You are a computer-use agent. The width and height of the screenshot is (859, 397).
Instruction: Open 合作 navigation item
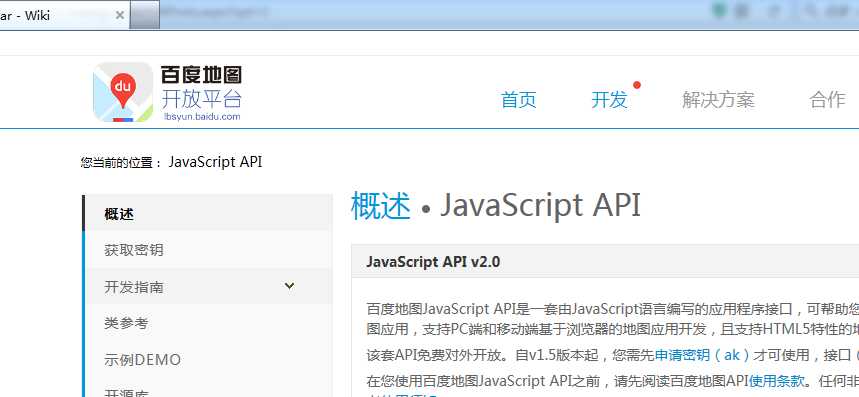pos(827,100)
